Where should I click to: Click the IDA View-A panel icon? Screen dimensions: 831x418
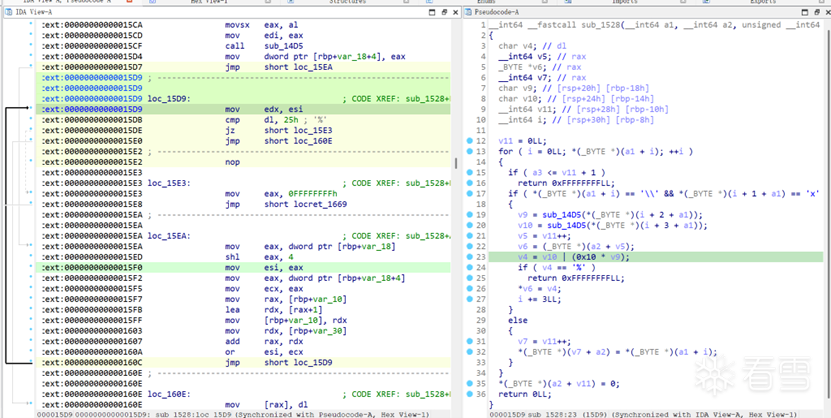click(8, 12)
